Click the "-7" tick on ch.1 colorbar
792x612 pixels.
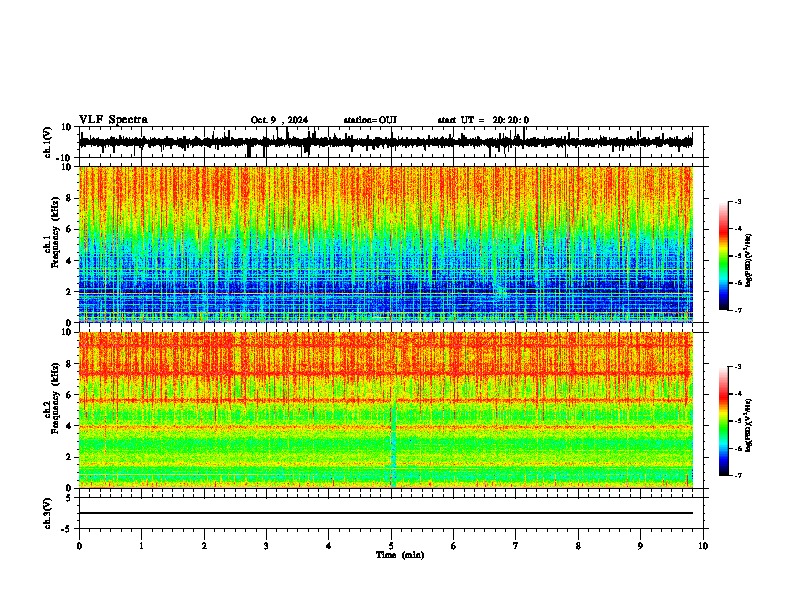pos(737,310)
